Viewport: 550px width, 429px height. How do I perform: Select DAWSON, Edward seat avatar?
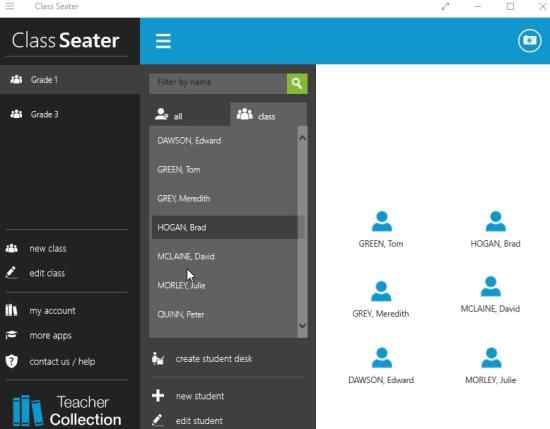382,358
